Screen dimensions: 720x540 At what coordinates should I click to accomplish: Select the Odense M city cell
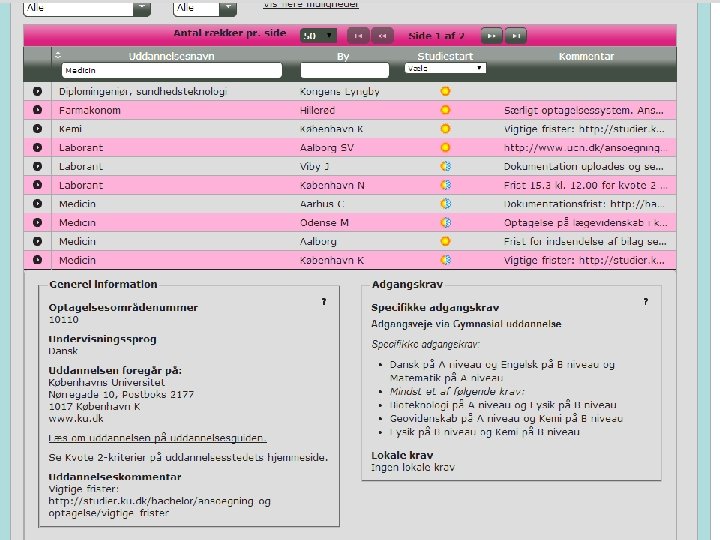click(x=324, y=223)
